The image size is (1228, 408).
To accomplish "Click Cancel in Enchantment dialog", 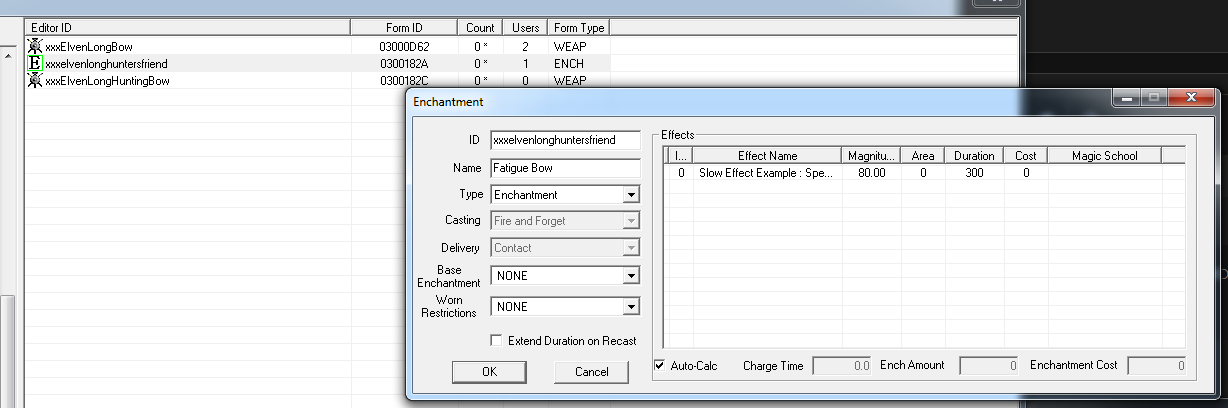I will (591, 372).
